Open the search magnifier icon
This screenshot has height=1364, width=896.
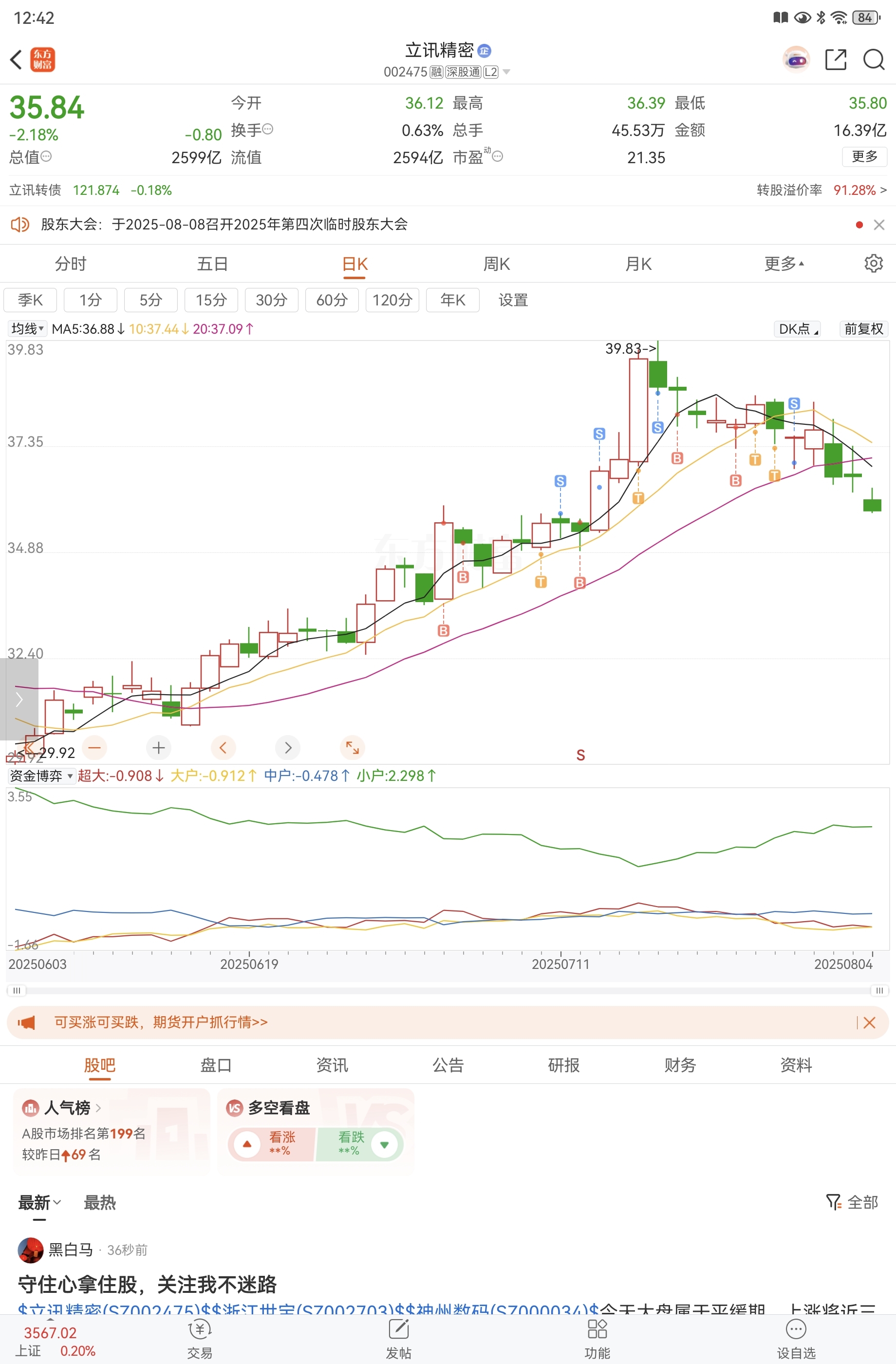(x=874, y=59)
